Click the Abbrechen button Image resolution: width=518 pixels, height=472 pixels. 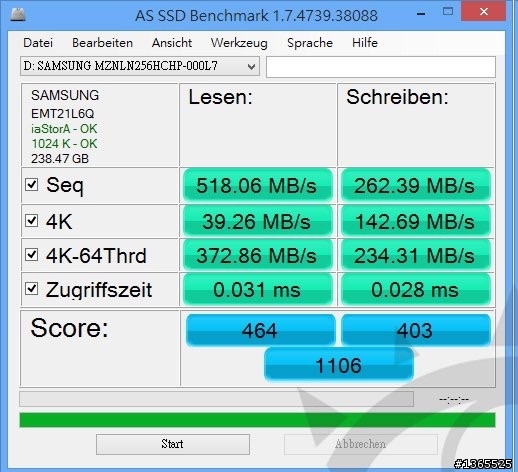point(361,444)
